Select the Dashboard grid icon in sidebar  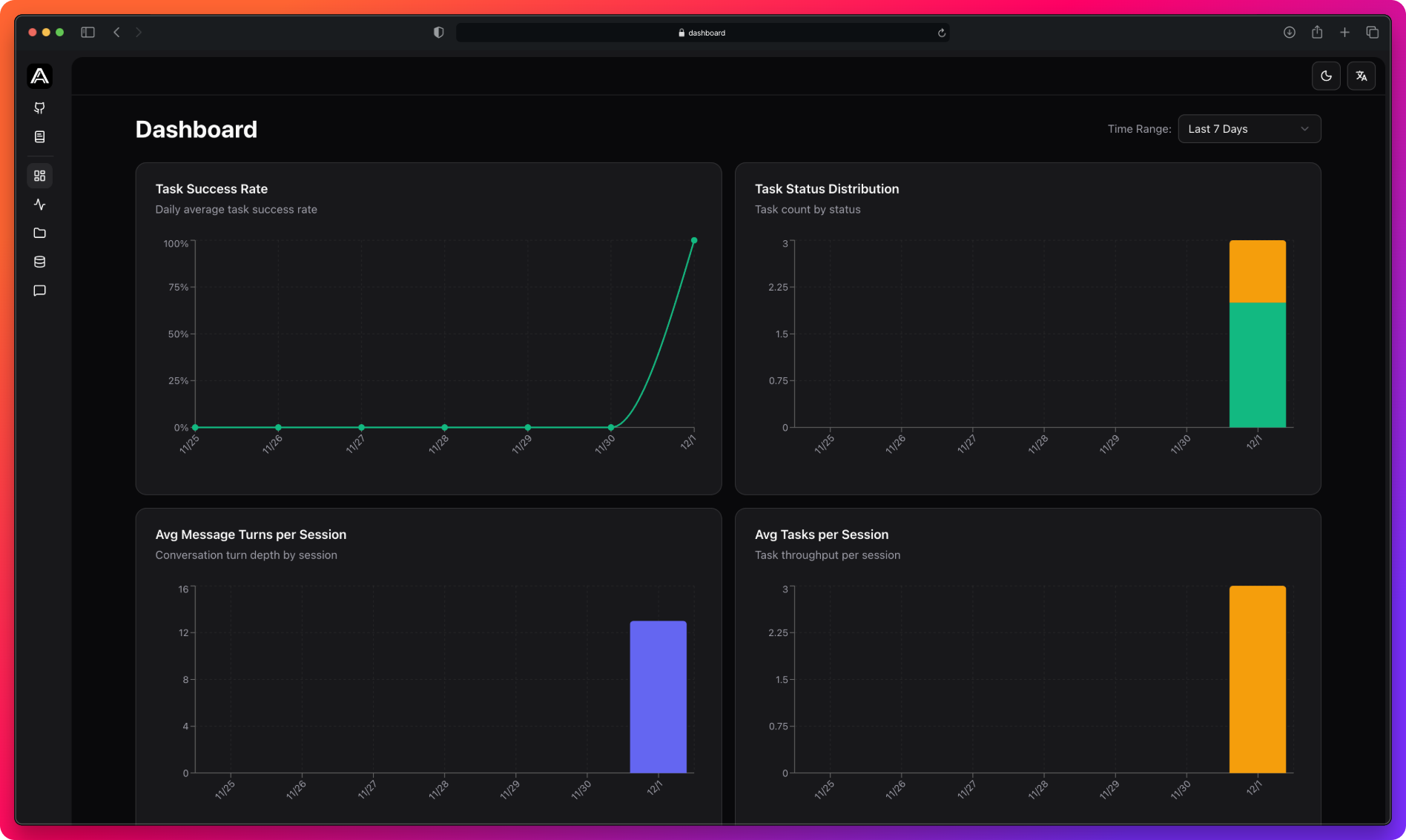40,176
